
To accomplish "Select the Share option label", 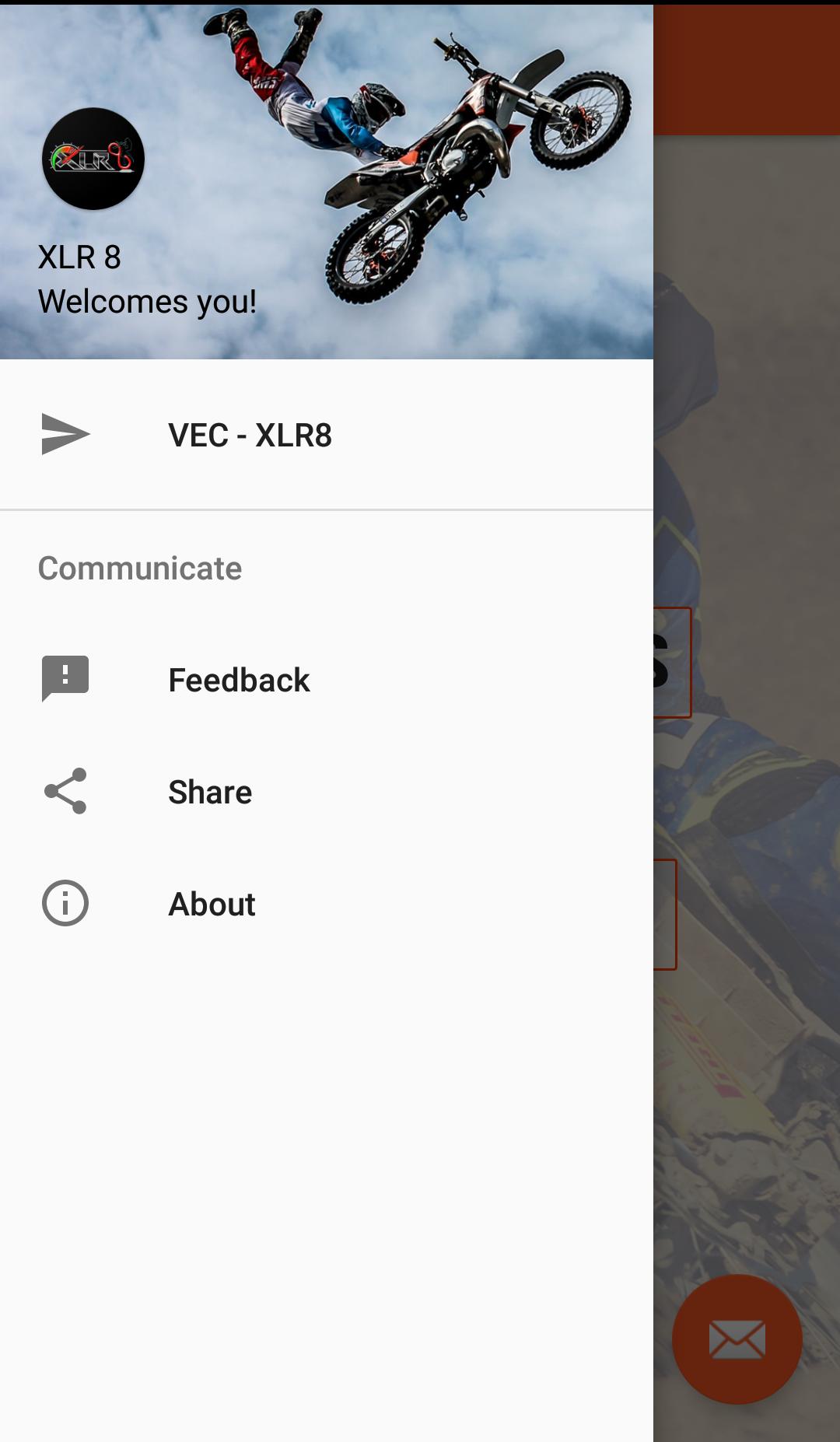I will click(x=210, y=792).
